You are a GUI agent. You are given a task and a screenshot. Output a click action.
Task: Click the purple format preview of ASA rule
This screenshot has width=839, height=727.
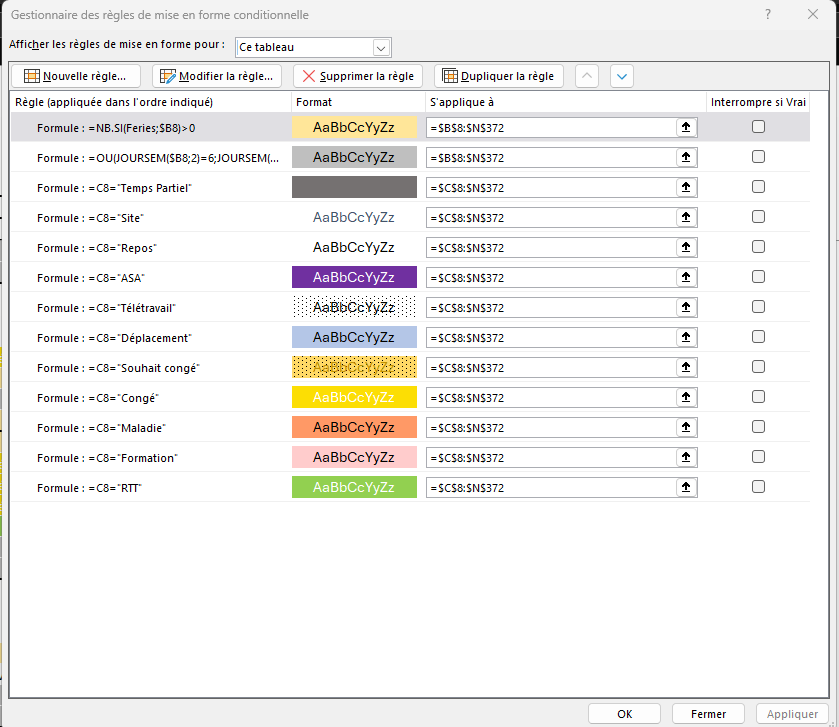pyautogui.click(x=354, y=277)
